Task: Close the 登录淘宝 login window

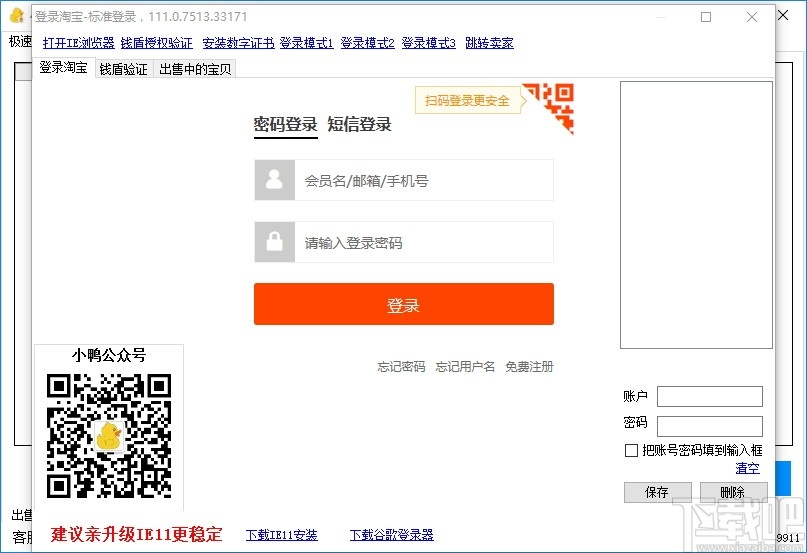Action: [x=751, y=17]
